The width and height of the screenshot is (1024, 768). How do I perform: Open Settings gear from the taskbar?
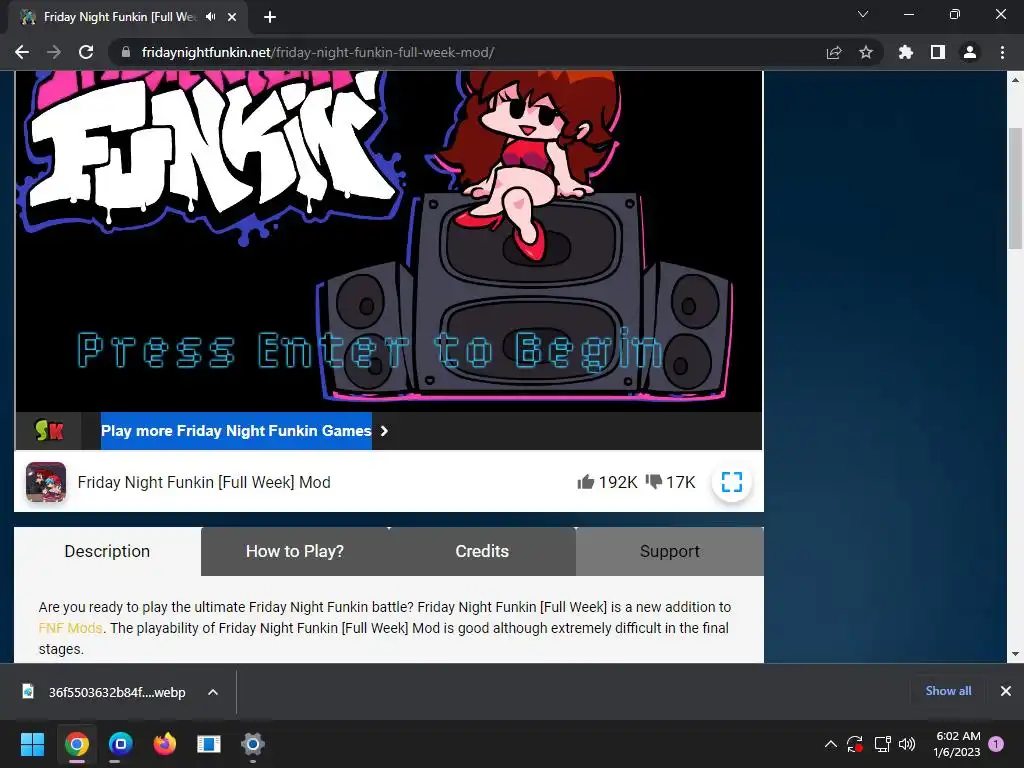click(x=253, y=744)
